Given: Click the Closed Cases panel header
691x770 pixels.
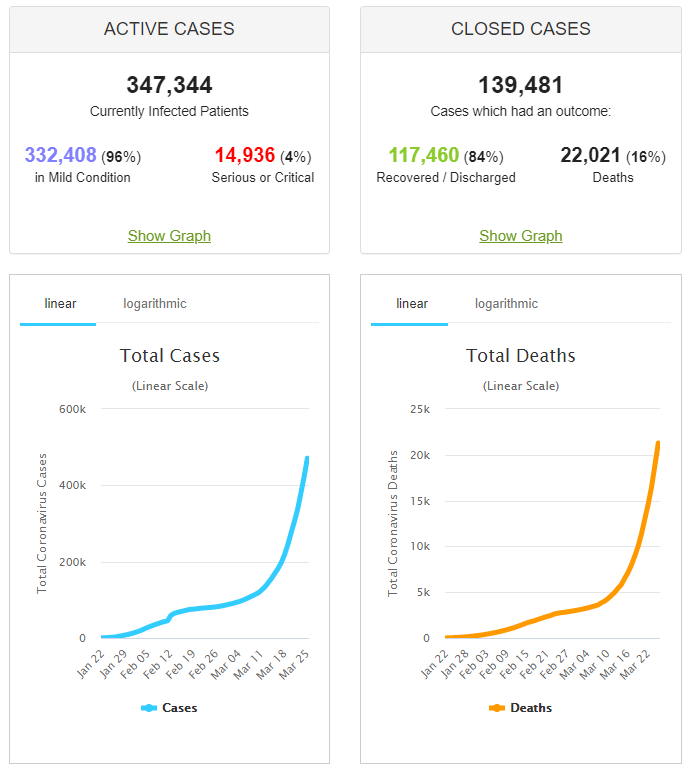Looking at the screenshot, I should pyautogui.click(x=520, y=29).
